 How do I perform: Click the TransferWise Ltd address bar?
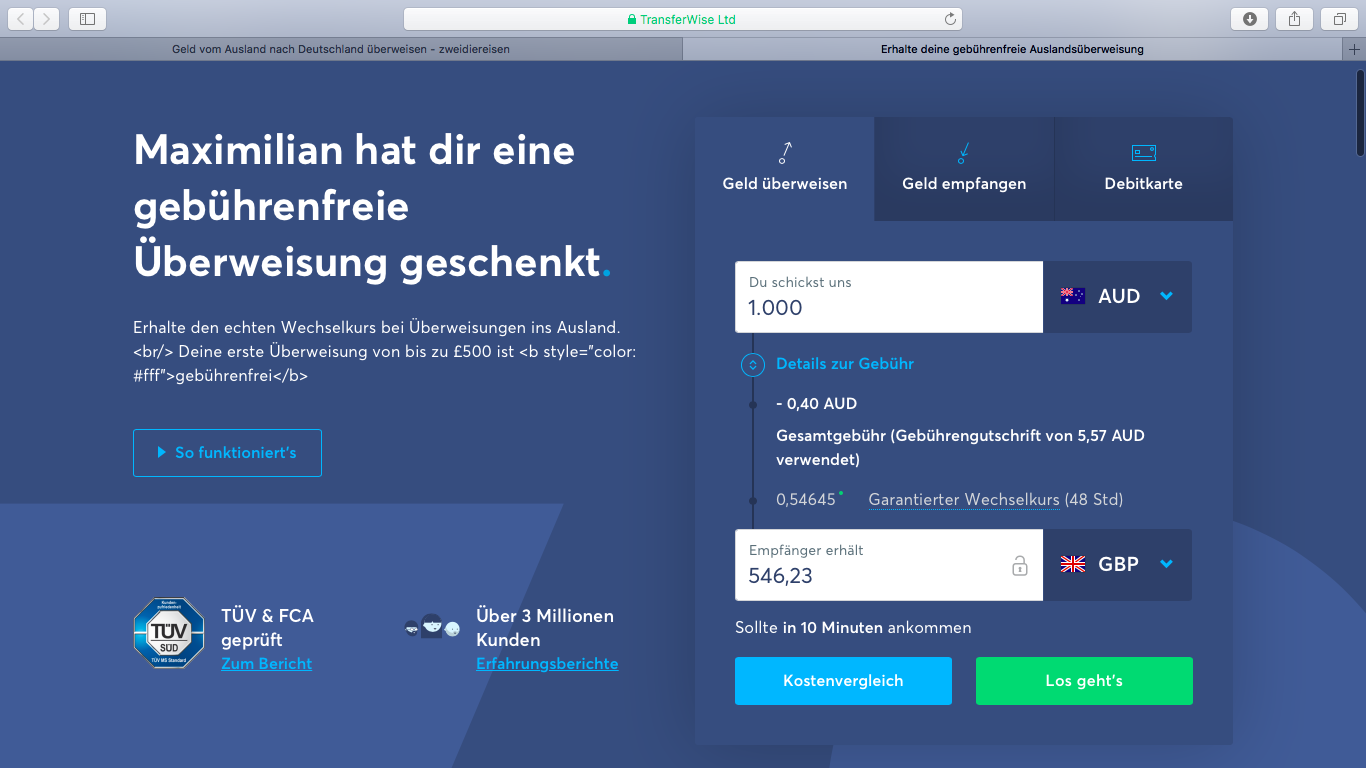[x=682, y=19]
